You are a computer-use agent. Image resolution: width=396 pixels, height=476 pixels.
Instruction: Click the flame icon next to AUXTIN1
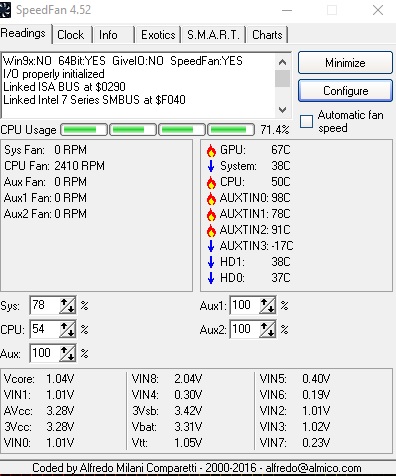point(211,214)
